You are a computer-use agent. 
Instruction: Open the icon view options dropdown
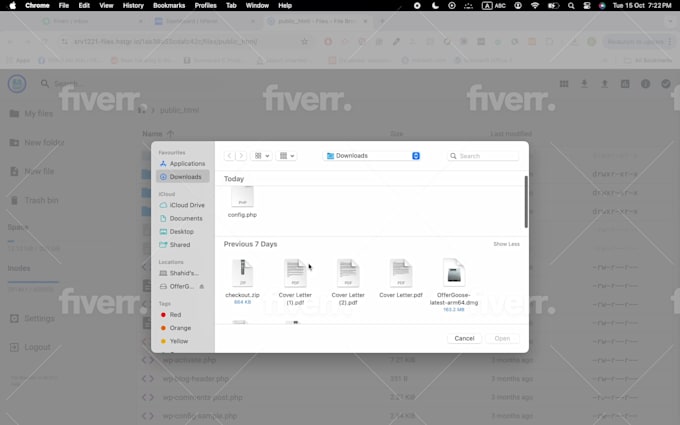tap(262, 156)
